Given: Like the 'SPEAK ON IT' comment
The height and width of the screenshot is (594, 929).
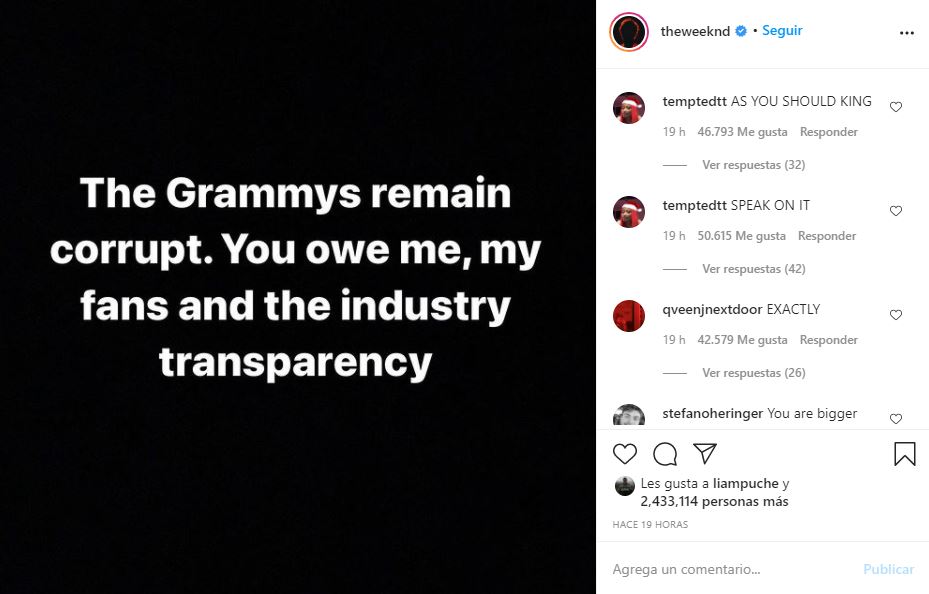Looking at the screenshot, I should (x=896, y=211).
